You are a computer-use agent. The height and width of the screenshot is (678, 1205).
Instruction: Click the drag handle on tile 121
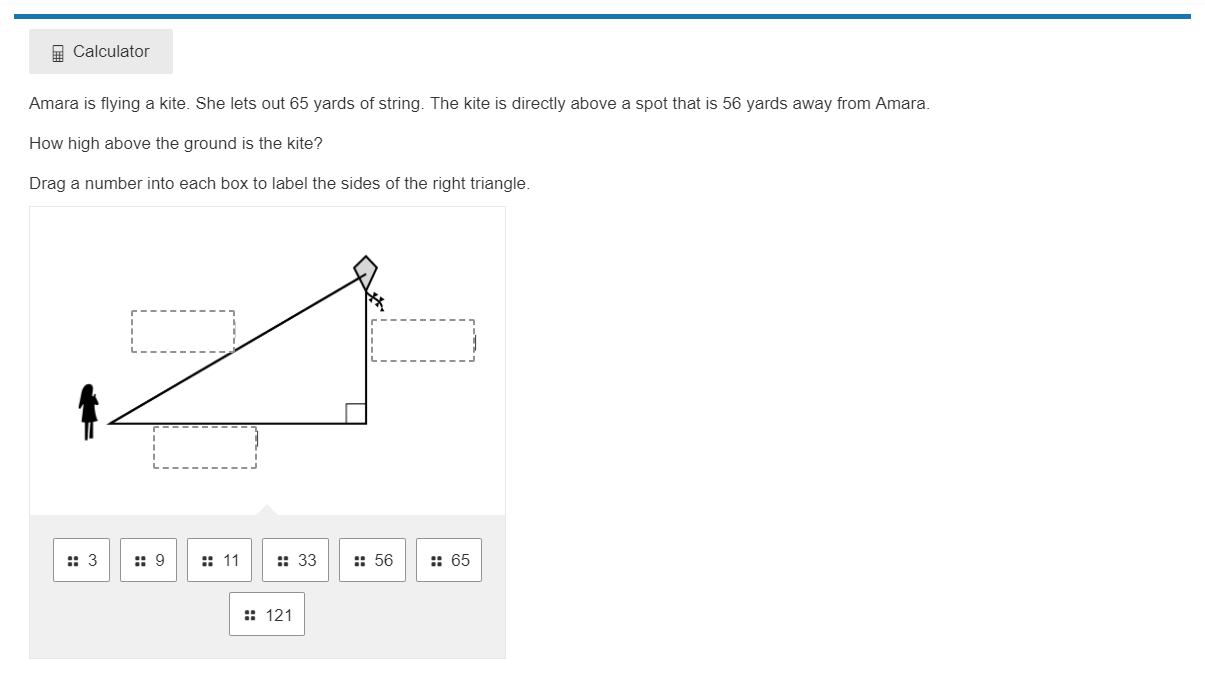click(x=250, y=616)
